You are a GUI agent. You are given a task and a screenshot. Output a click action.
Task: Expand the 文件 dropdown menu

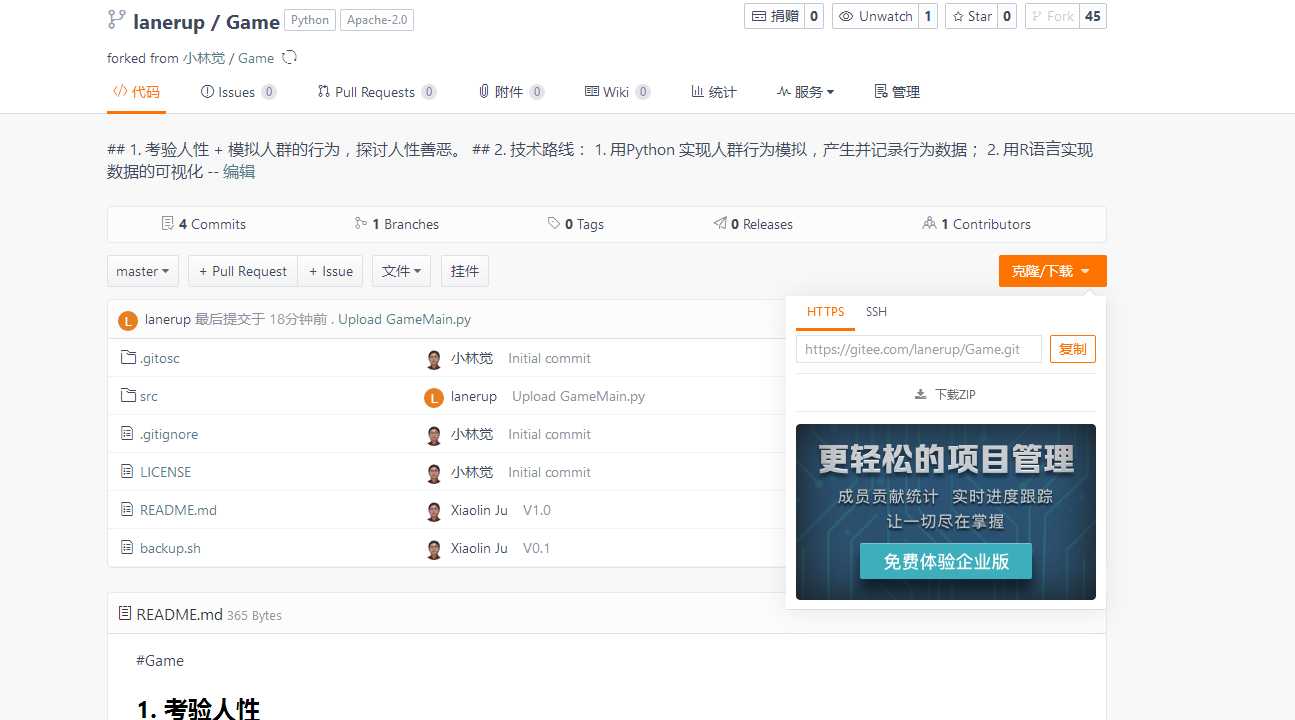402,271
